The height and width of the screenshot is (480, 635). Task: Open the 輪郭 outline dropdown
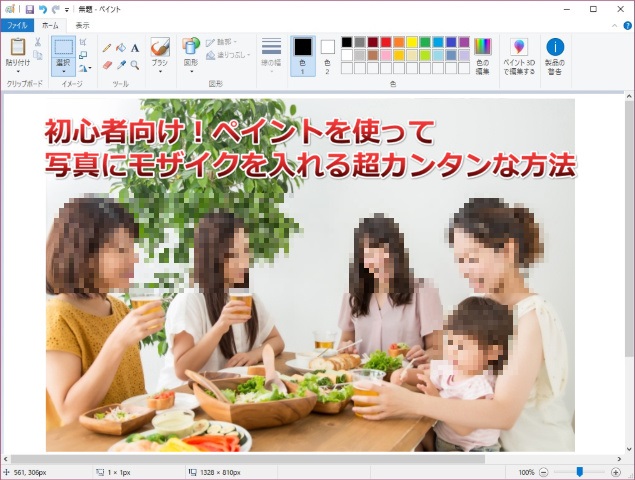221,42
